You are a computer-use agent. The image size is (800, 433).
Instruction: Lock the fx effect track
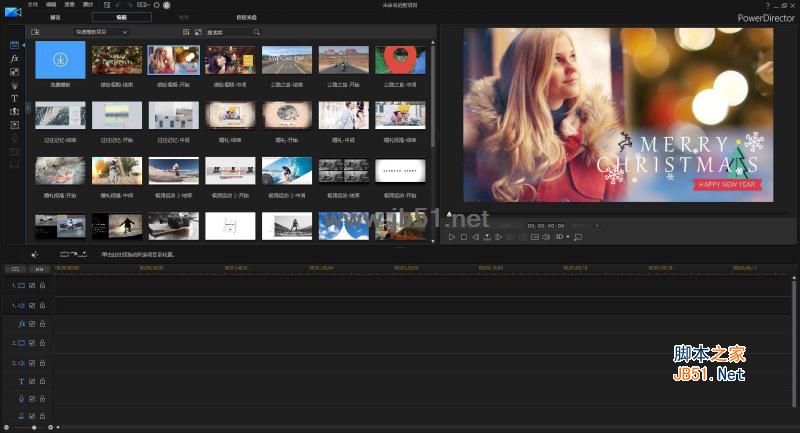pyautogui.click(x=43, y=324)
